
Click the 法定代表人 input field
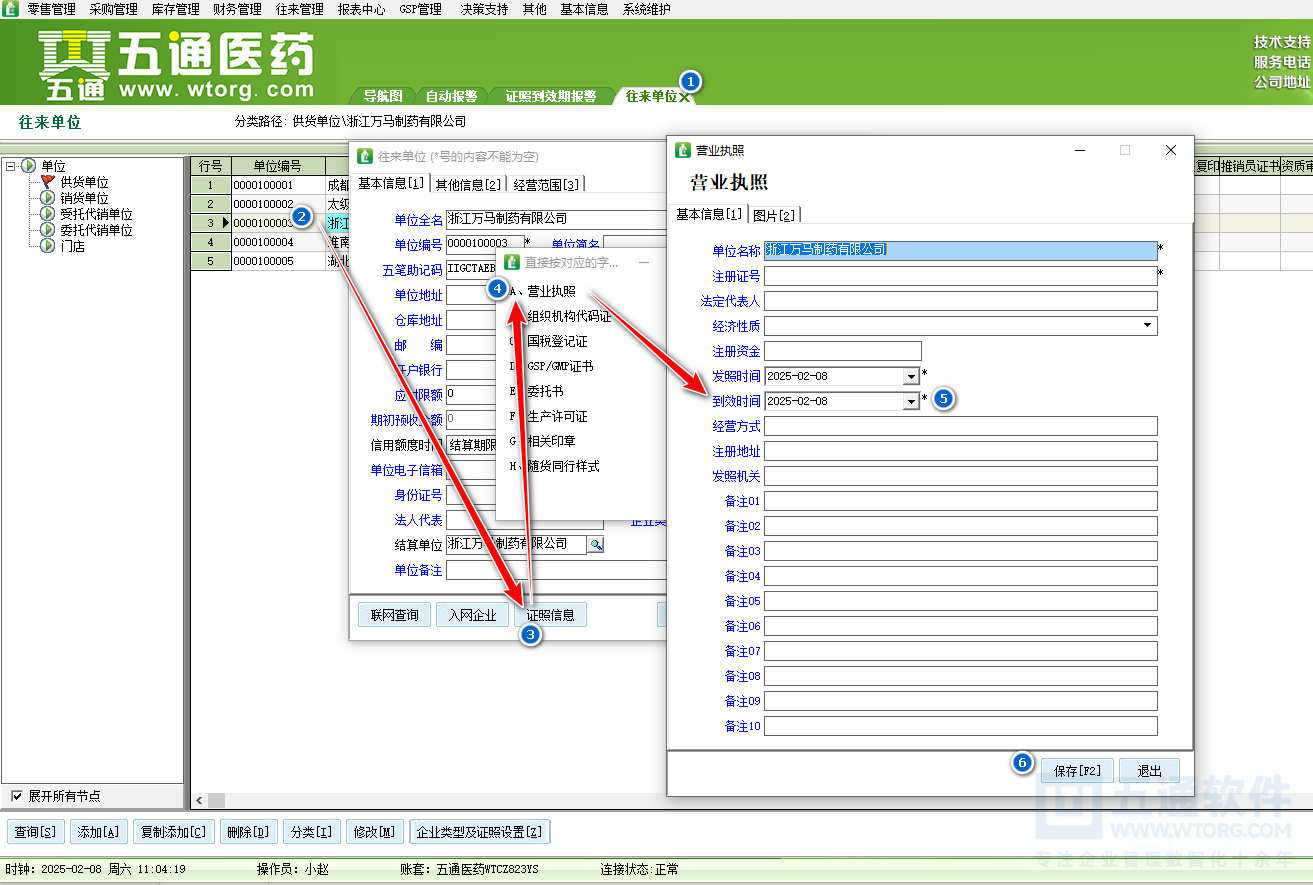[x=960, y=301]
